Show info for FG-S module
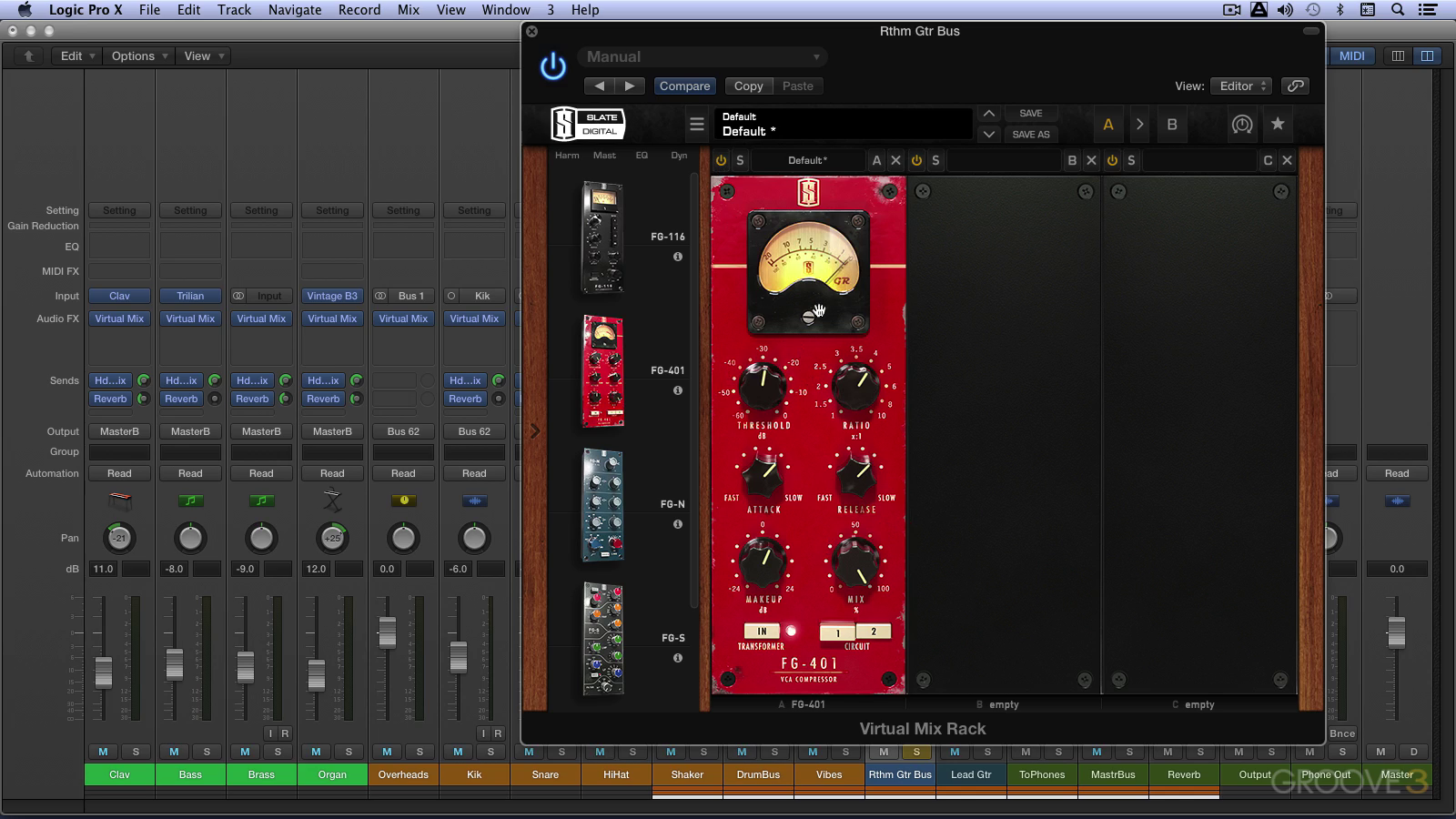Screen dimensions: 1456x819 [x=677, y=658]
